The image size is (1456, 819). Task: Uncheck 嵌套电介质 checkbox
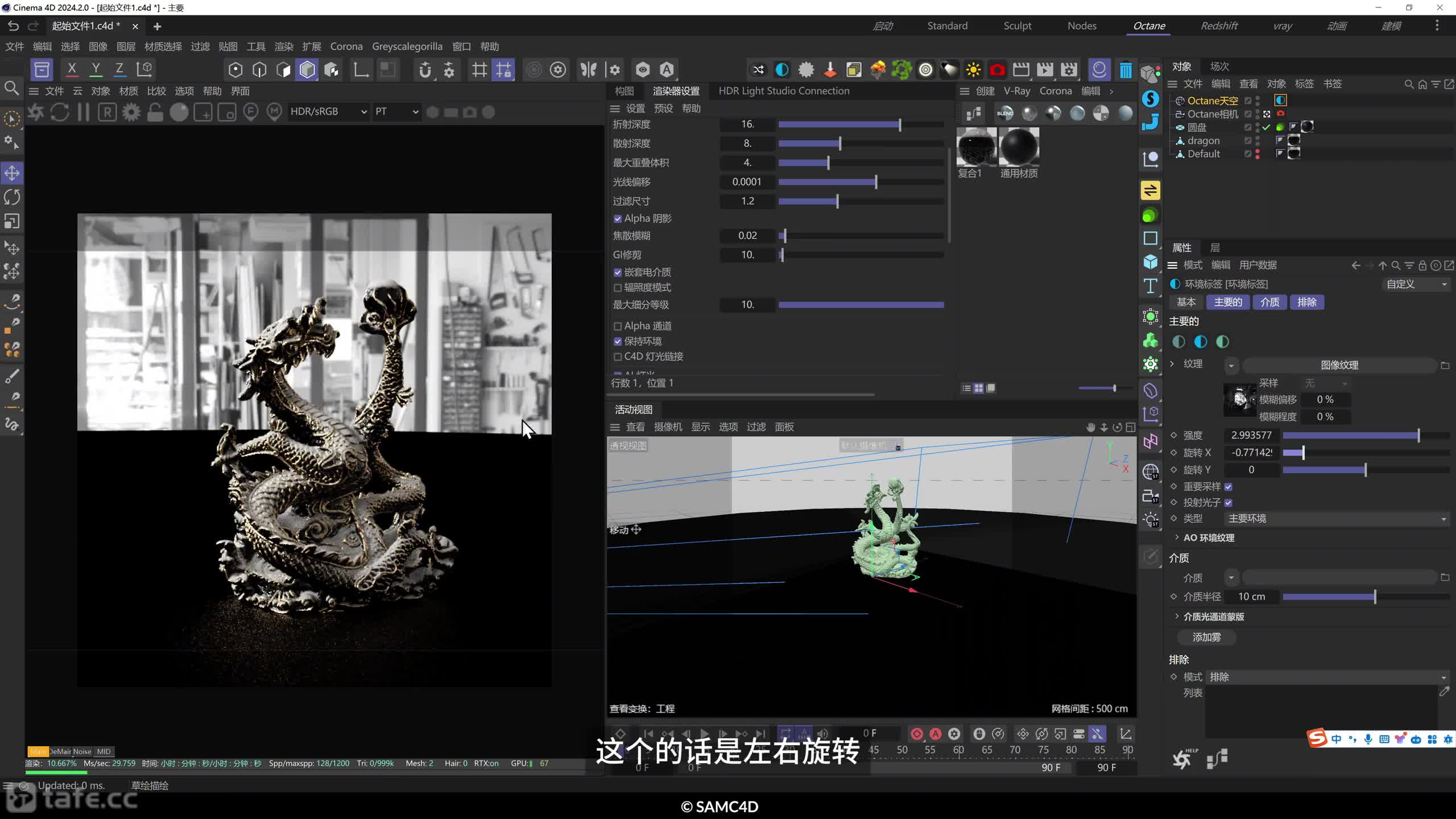click(618, 272)
